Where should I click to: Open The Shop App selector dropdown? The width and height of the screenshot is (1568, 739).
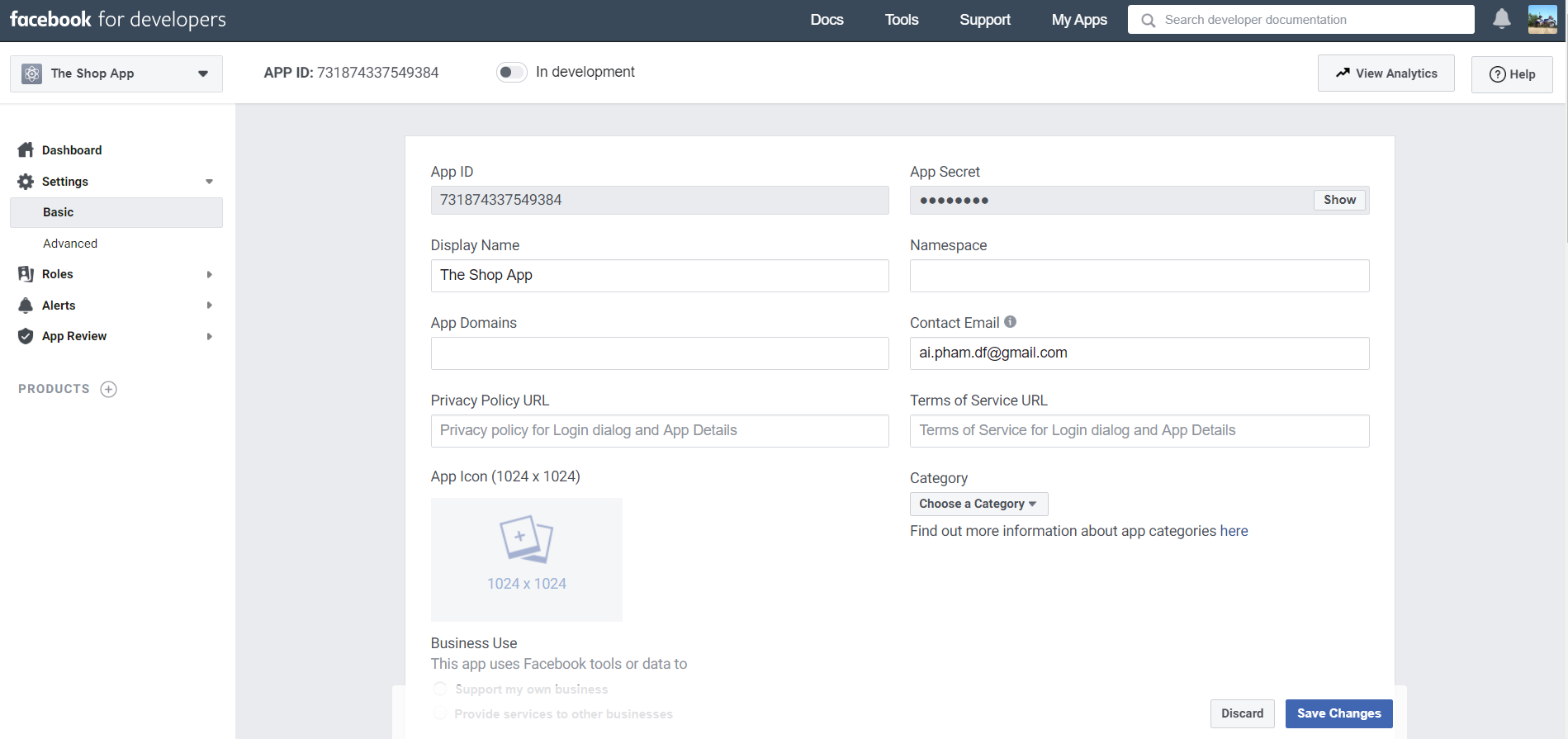pos(116,73)
